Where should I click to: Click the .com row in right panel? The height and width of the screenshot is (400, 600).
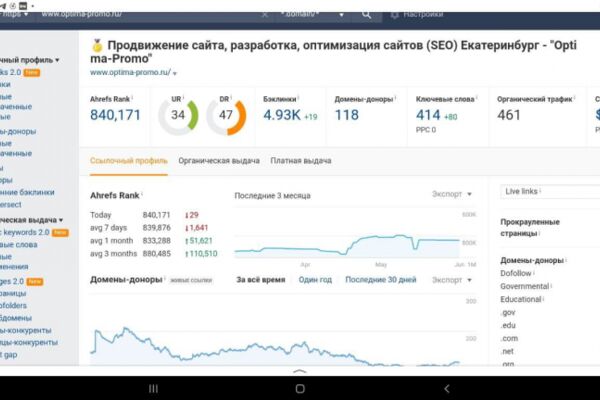(509, 338)
